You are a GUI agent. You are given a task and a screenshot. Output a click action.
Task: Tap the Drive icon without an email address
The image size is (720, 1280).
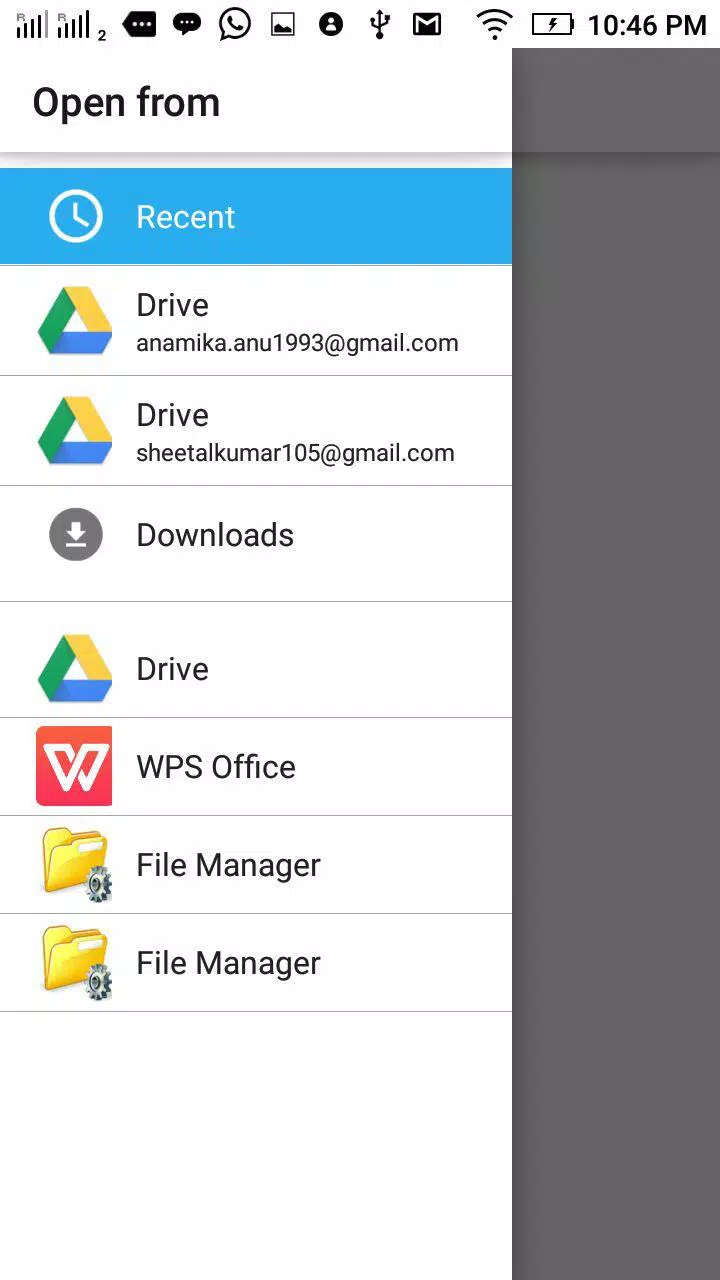click(75, 669)
